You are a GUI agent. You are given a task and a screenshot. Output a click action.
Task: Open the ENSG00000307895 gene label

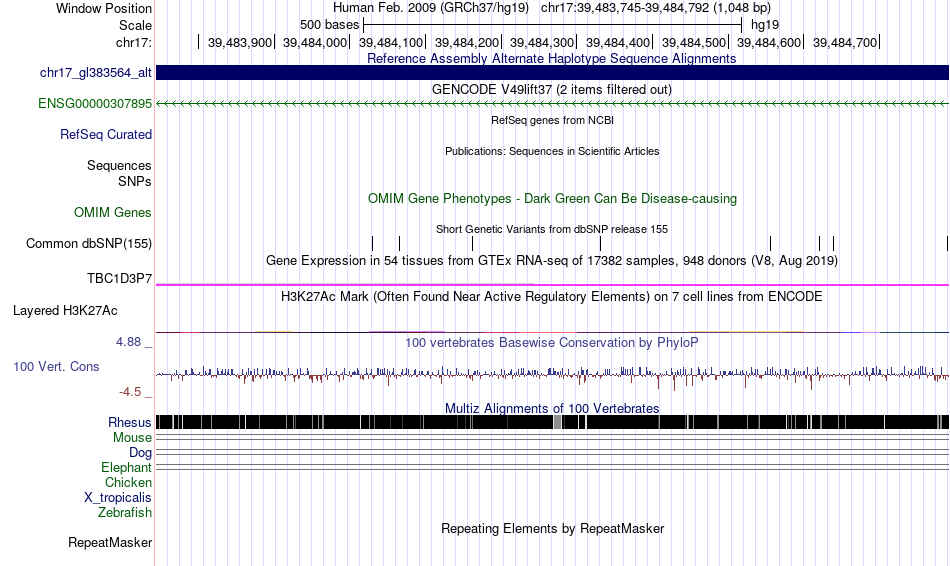(x=95, y=104)
